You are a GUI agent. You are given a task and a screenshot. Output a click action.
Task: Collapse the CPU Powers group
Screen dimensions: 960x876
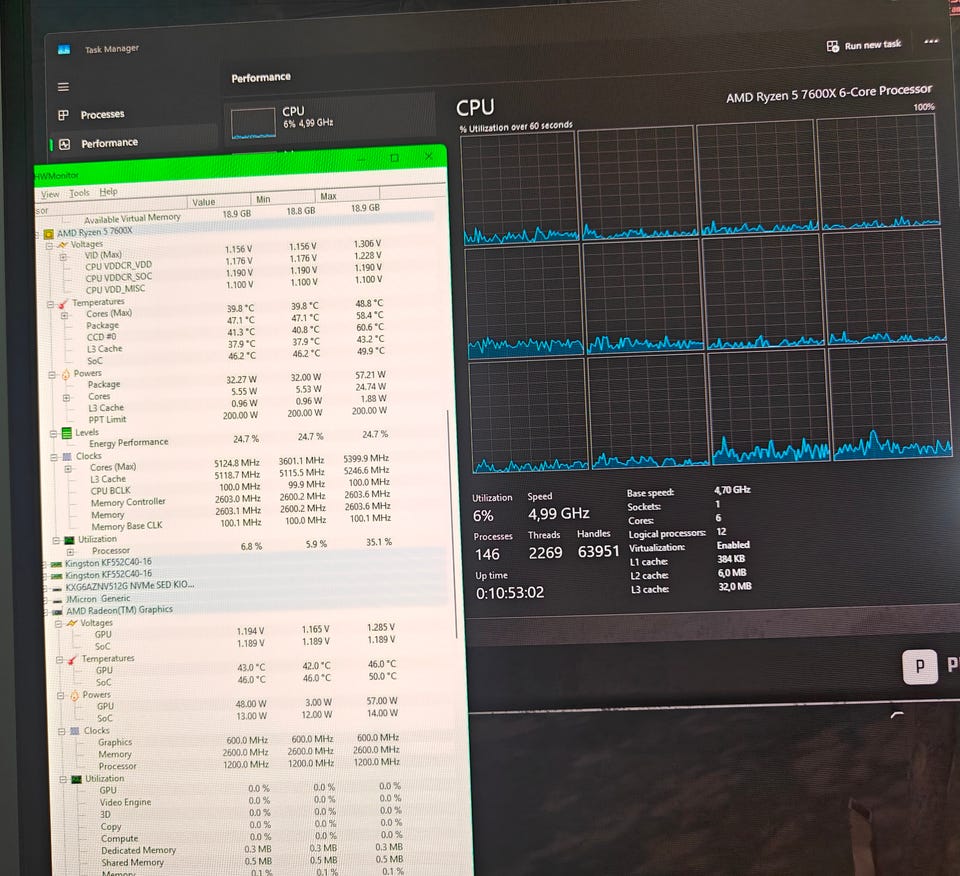point(52,375)
